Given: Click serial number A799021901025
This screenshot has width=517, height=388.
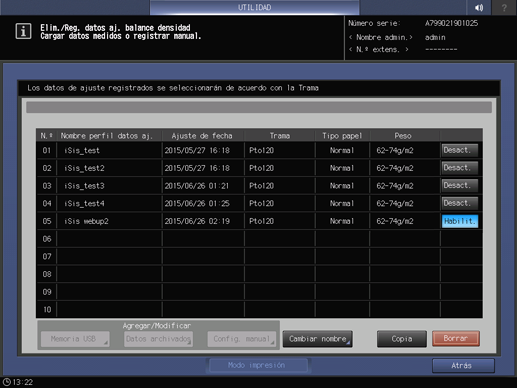Looking at the screenshot, I should click(451, 23).
